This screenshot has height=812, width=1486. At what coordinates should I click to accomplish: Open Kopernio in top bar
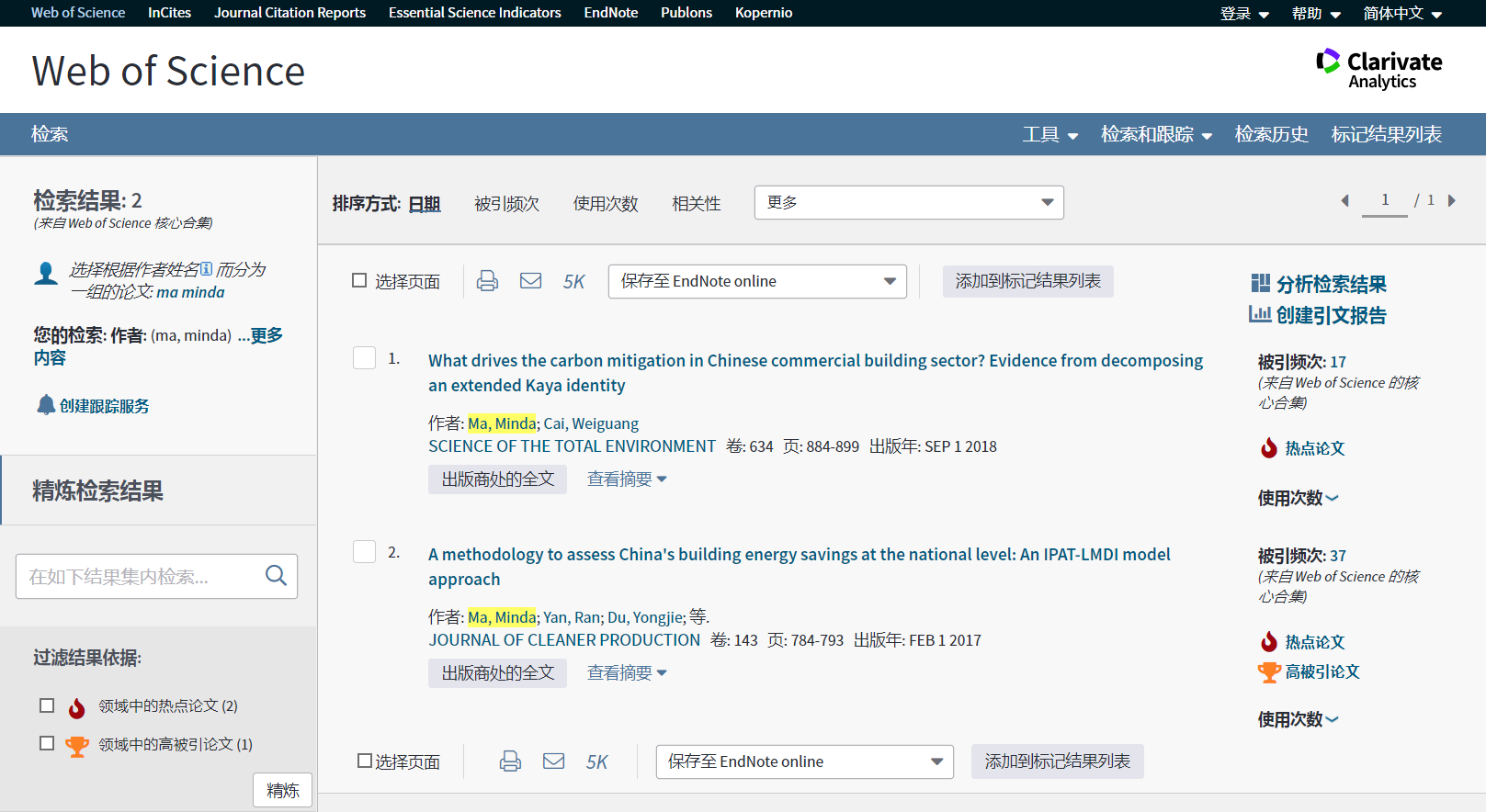(x=763, y=13)
